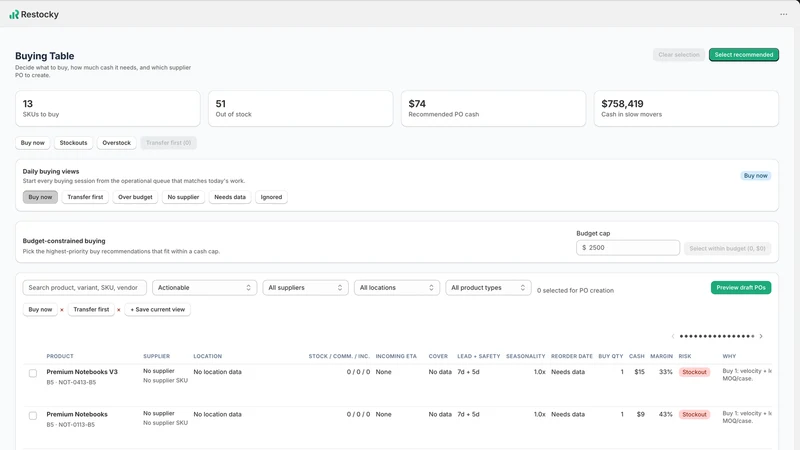800x450 pixels.
Task: Choose Over budget daily buying view
Action: (x=135, y=197)
